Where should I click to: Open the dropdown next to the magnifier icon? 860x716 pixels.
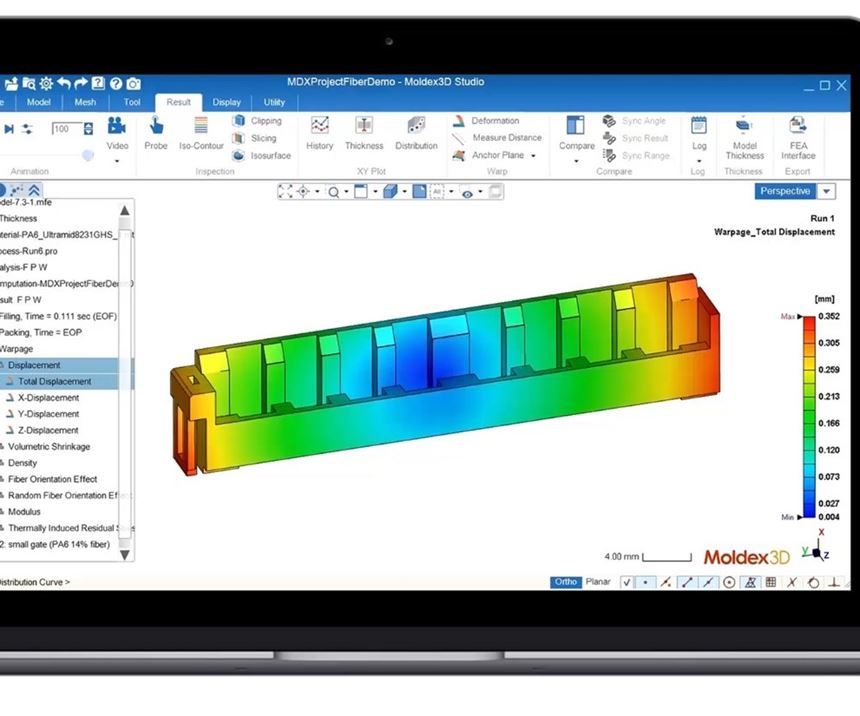[x=346, y=191]
